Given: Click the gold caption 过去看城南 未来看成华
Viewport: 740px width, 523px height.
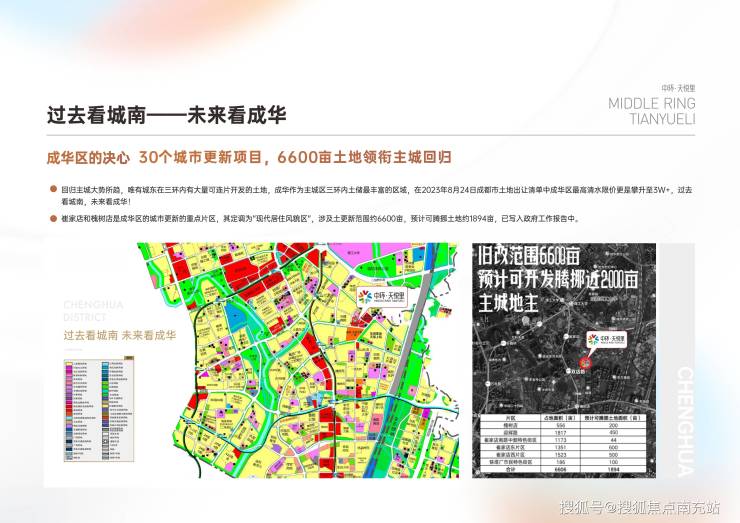Looking at the screenshot, I should pyautogui.click(x=118, y=335).
